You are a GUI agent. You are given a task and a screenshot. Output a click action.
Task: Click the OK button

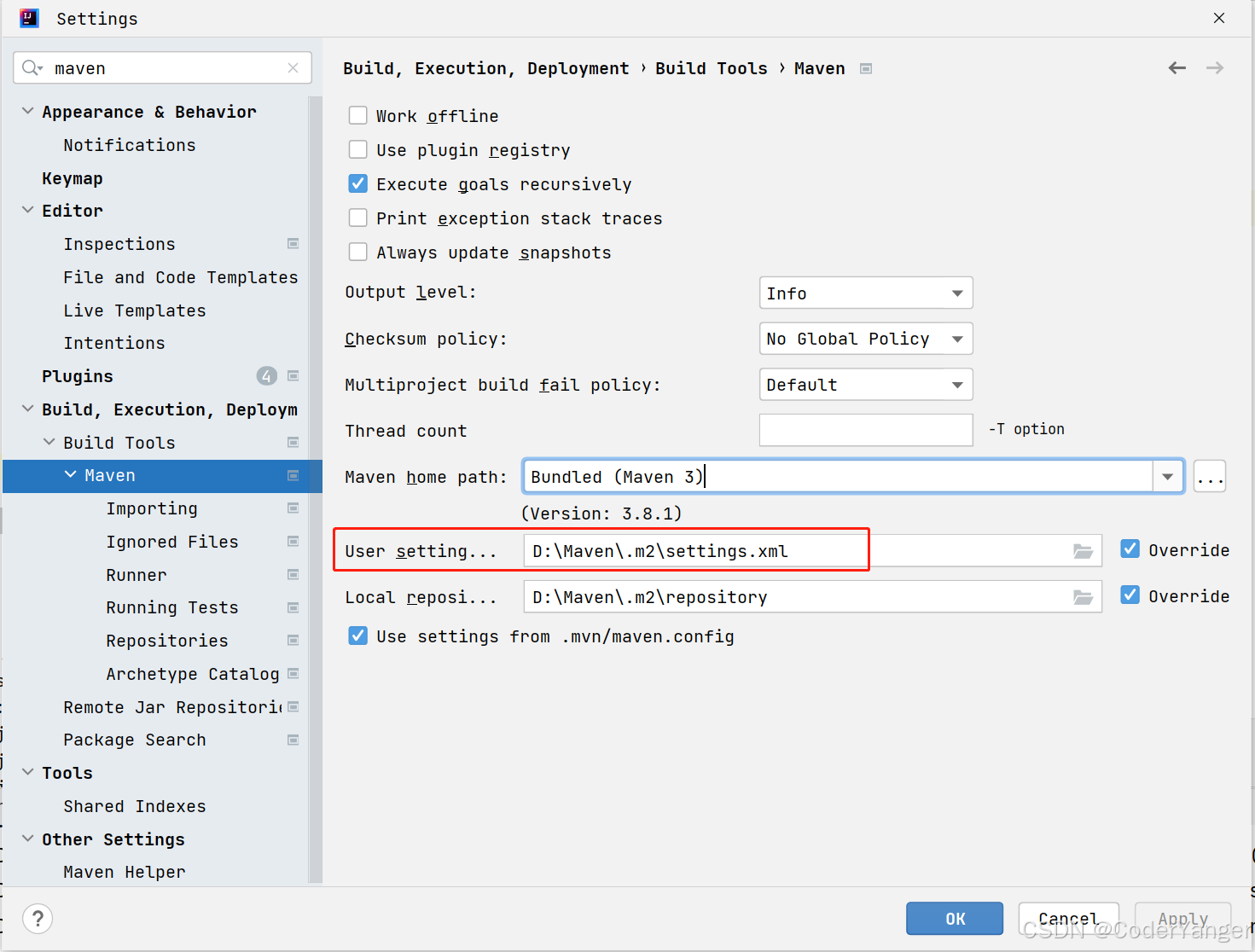point(955,919)
